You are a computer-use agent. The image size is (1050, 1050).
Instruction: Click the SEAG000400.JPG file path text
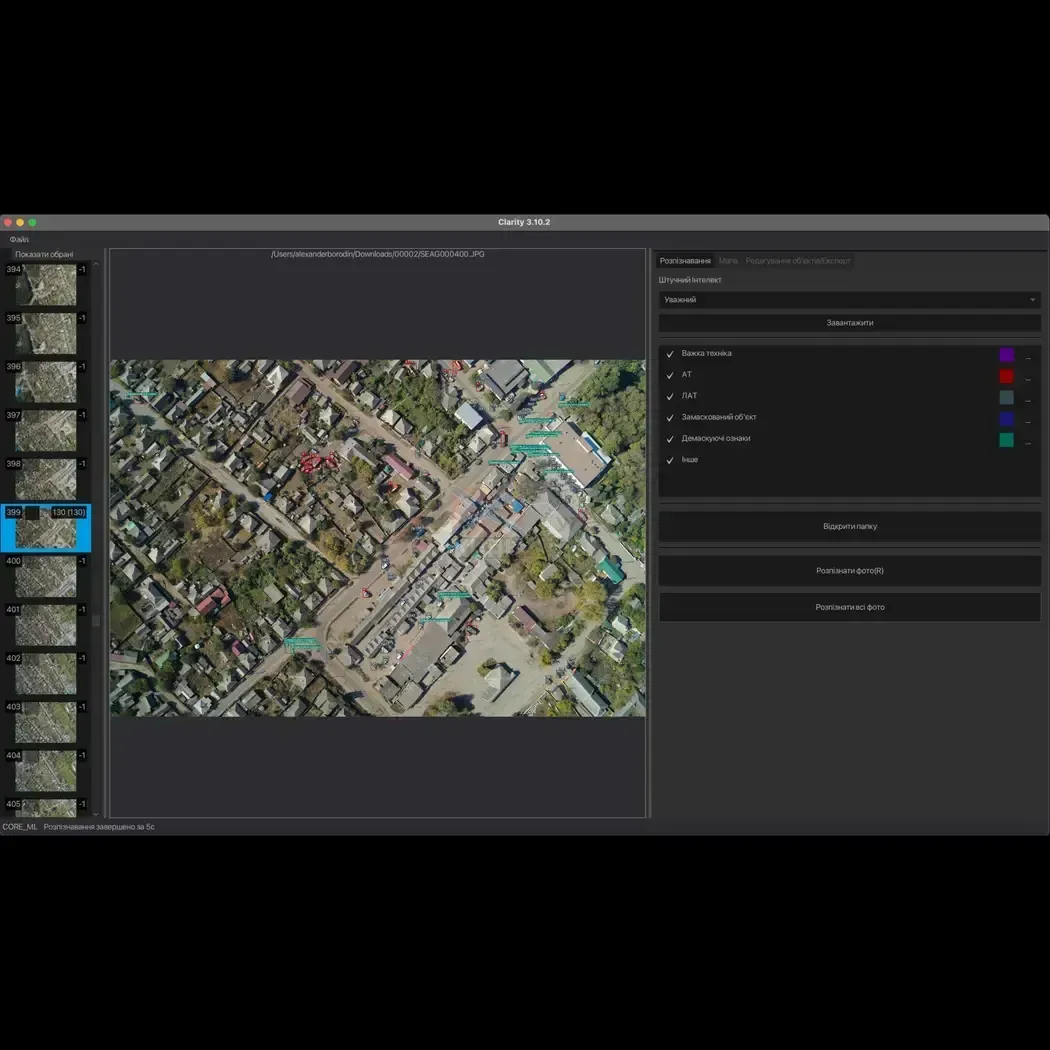(x=378, y=254)
